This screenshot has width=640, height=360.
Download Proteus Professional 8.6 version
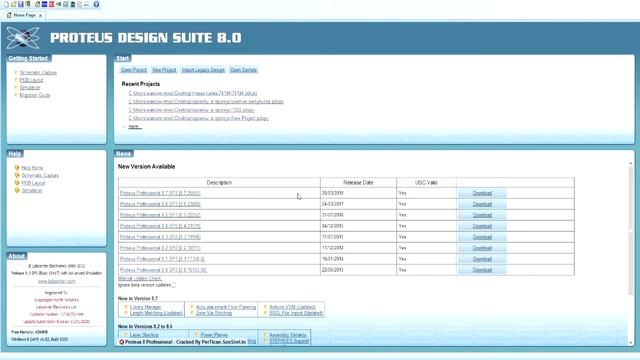click(x=482, y=204)
